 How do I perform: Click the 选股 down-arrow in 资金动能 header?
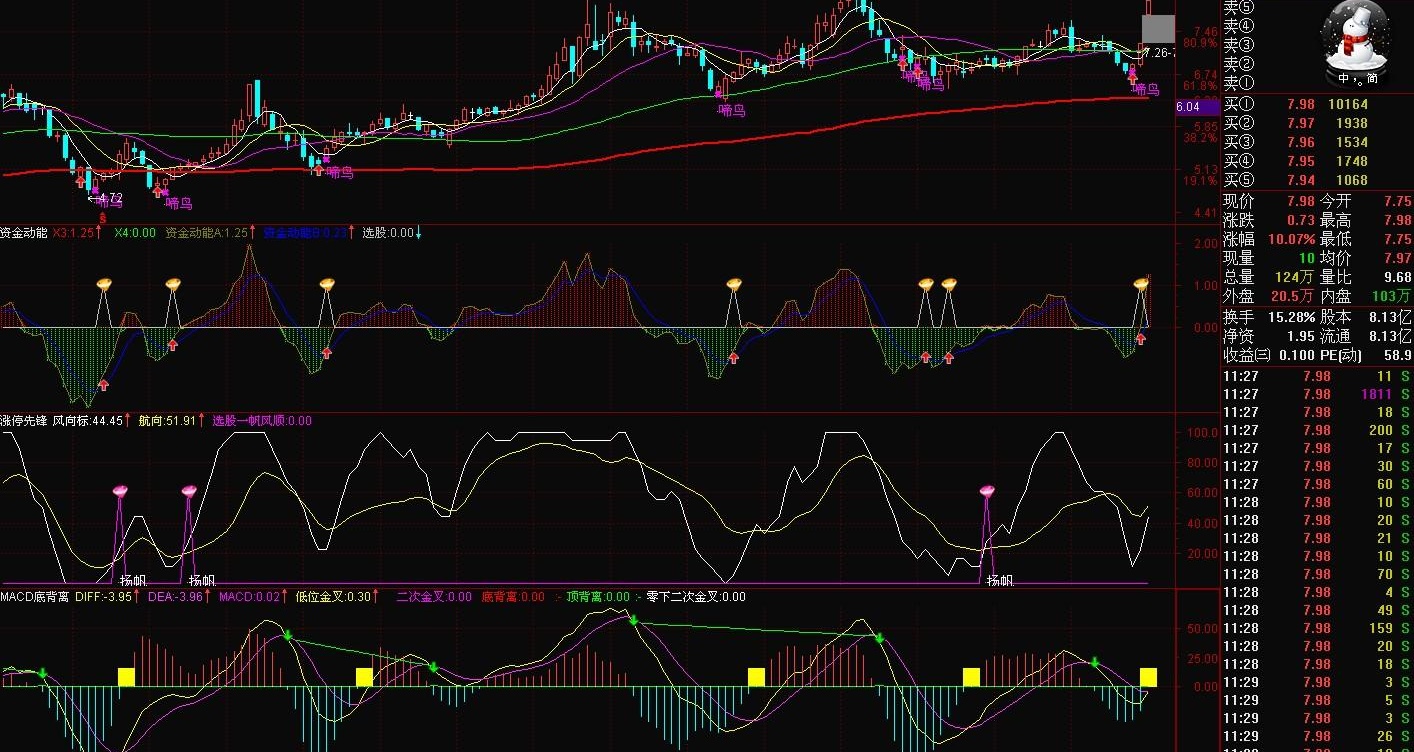point(418,233)
